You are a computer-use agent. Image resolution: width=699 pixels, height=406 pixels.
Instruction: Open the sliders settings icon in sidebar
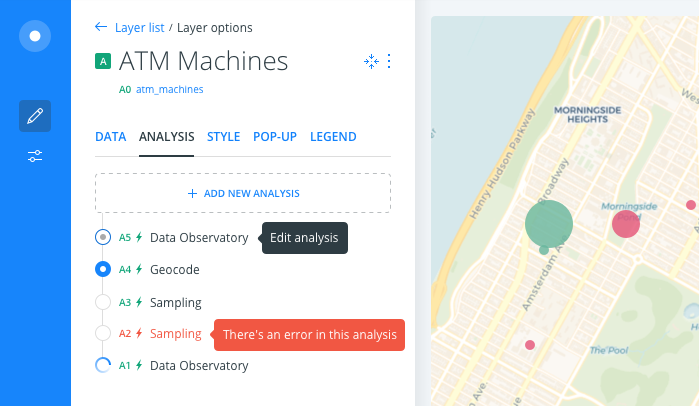tap(35, 156)
